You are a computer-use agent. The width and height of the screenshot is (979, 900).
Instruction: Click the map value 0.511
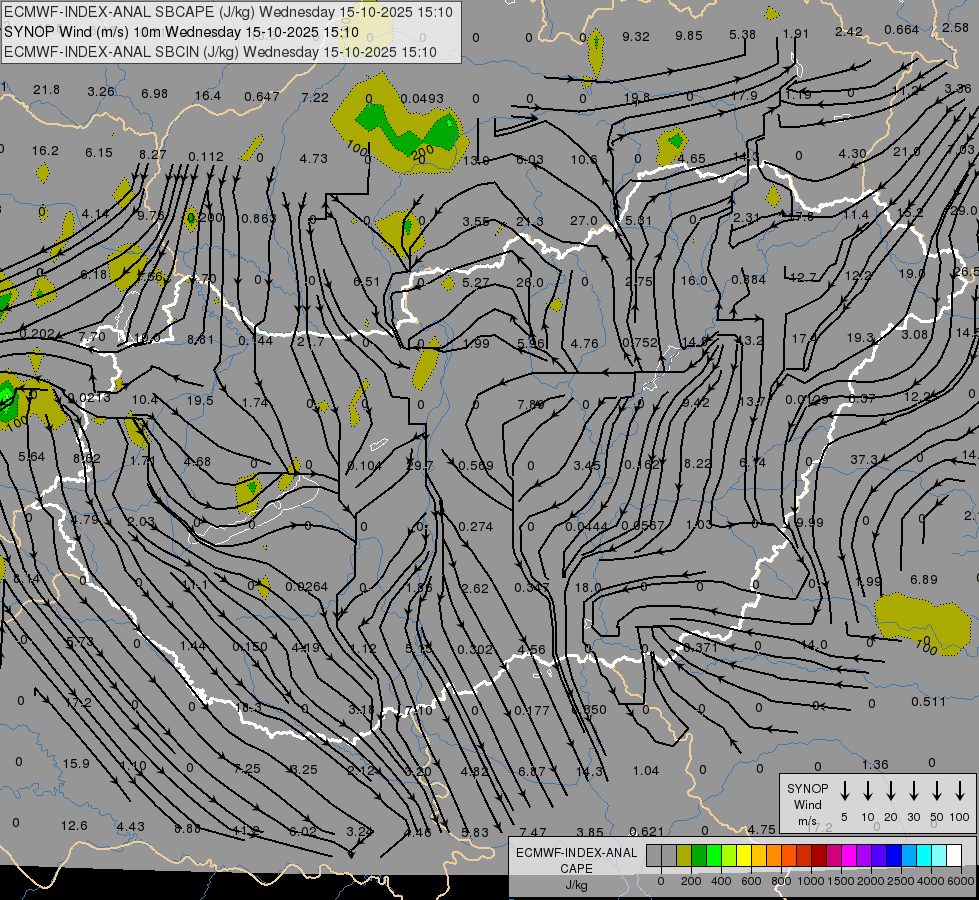point(928,702)
